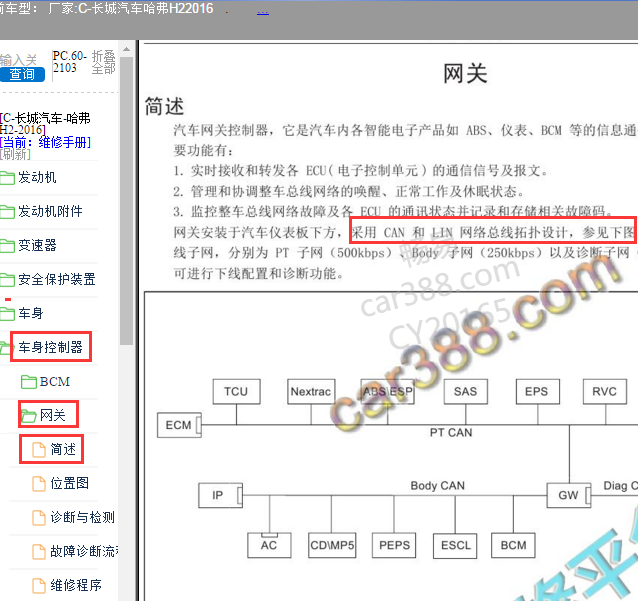Select the 车身控制器 tree item
638x601 pixels.
coord(50,347)
